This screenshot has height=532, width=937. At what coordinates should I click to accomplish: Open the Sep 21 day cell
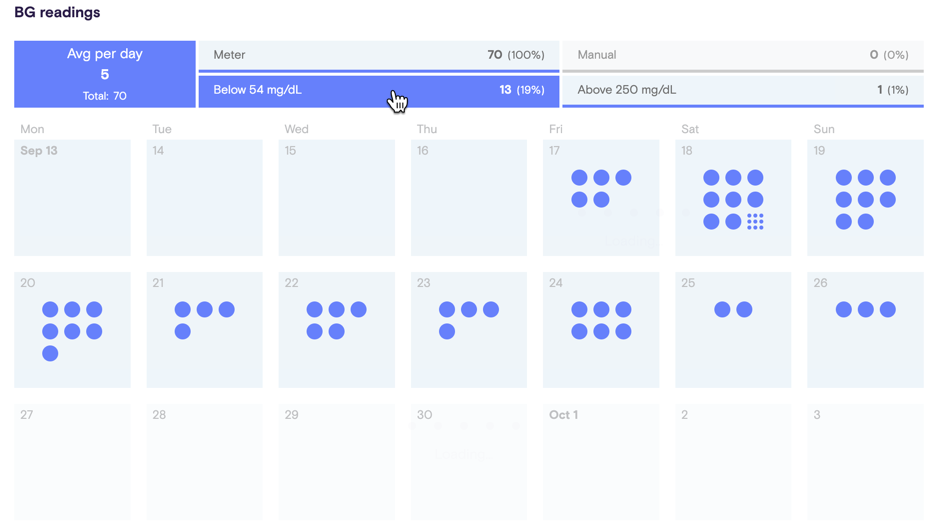[x=204, y=330]
